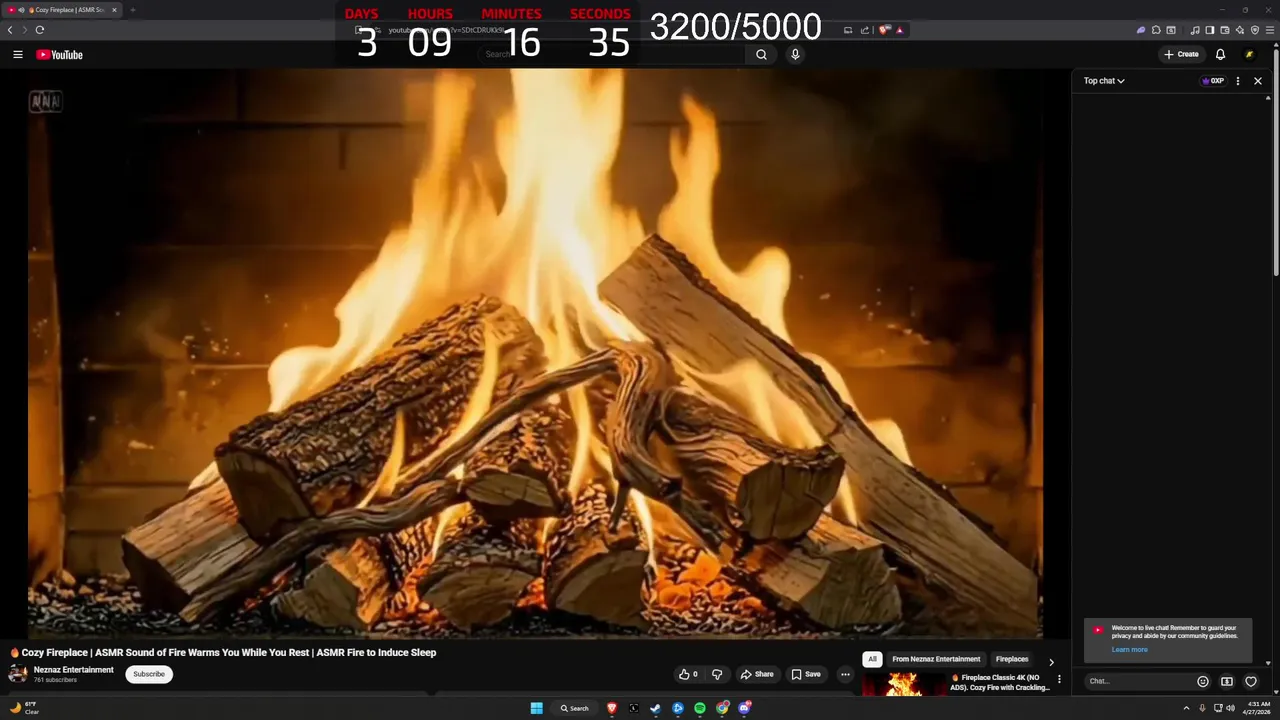
Task: Click the taskbar Search box
Action: click(574, 708)
